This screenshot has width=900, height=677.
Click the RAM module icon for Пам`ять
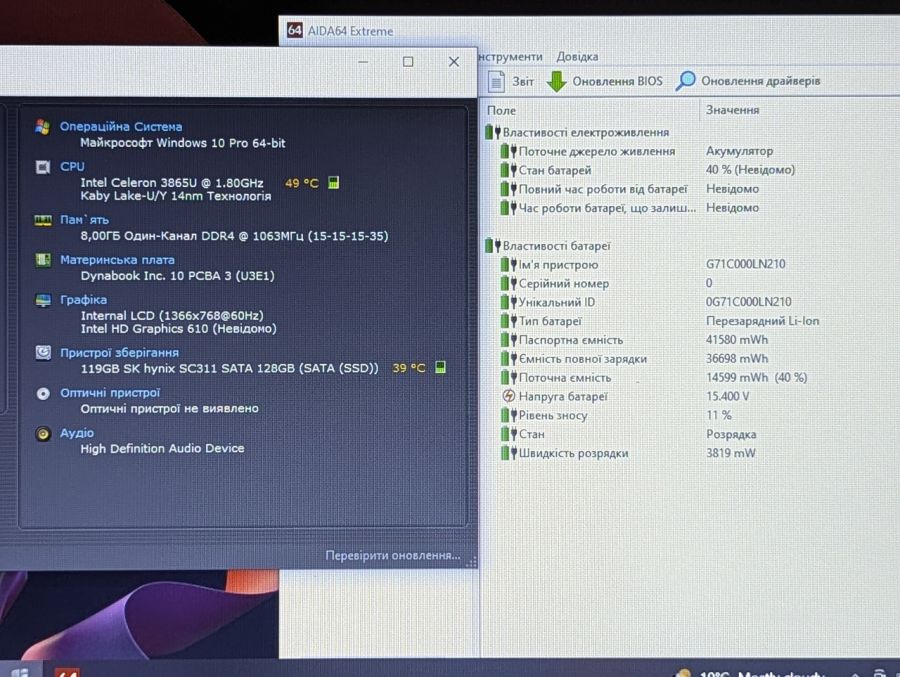click(43, 220)
